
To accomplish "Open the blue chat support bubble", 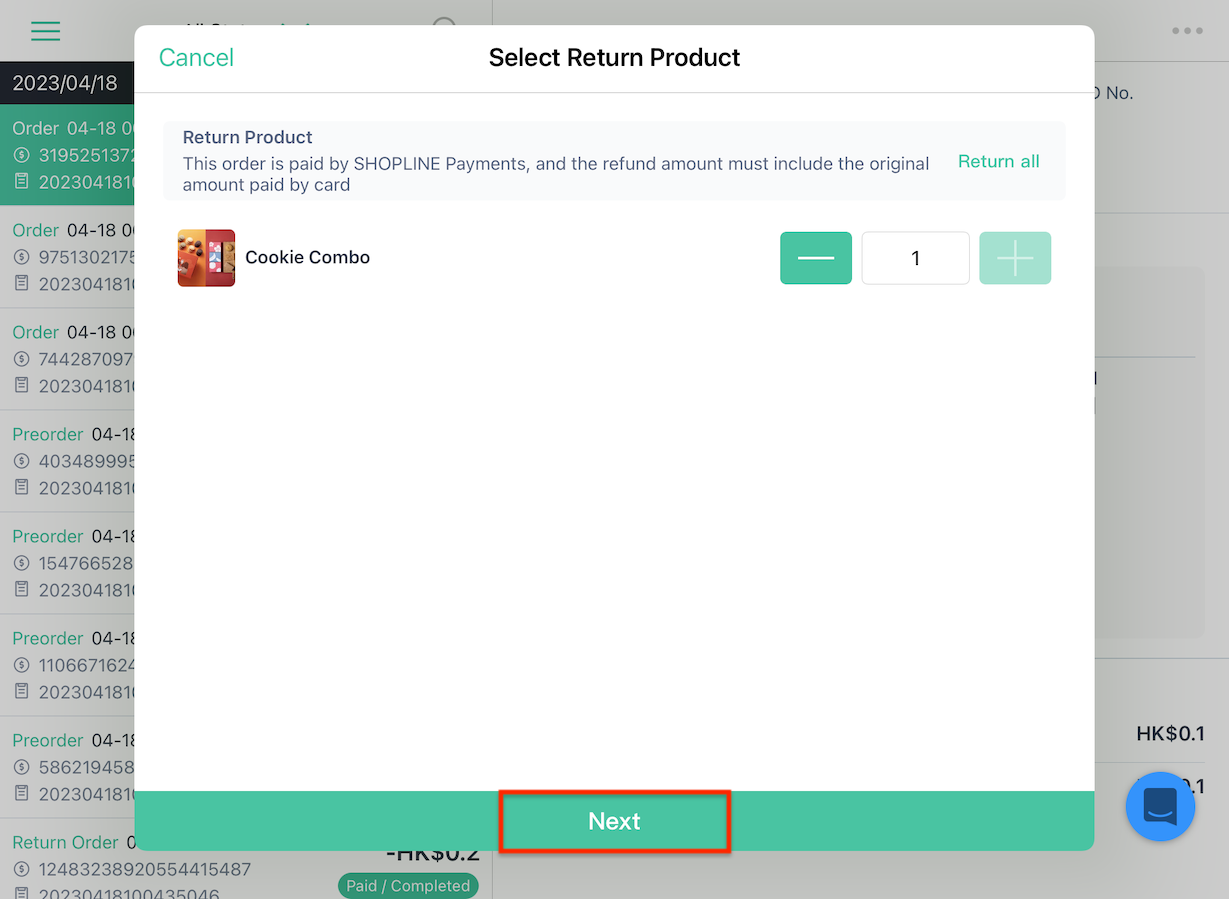I will (1160, 806).
